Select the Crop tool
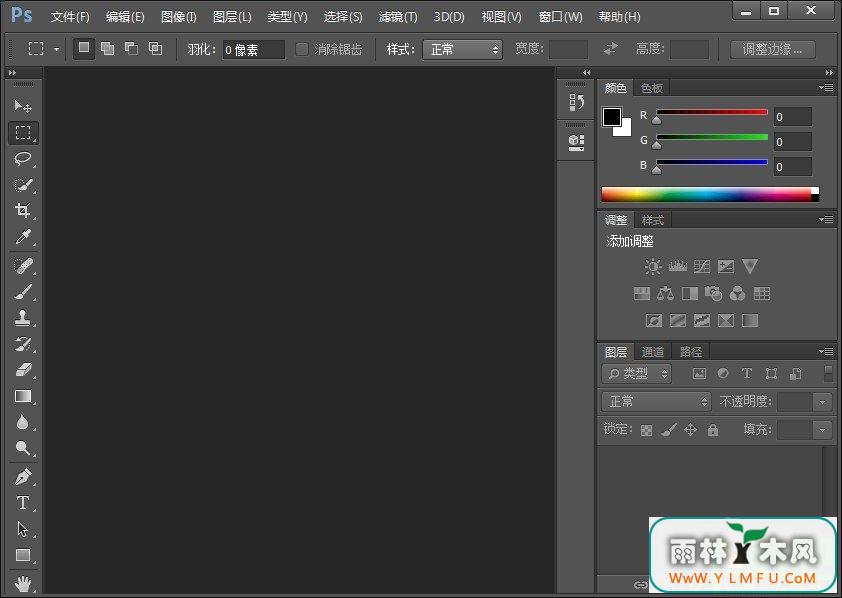842x598 pixels. coord(23,210)
